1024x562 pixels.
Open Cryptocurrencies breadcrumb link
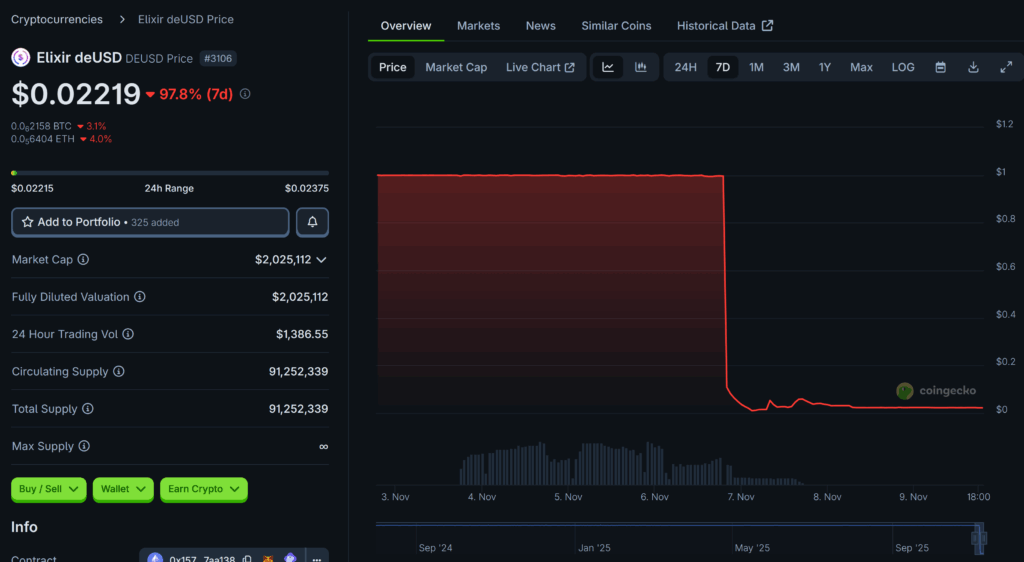[57, 19]
